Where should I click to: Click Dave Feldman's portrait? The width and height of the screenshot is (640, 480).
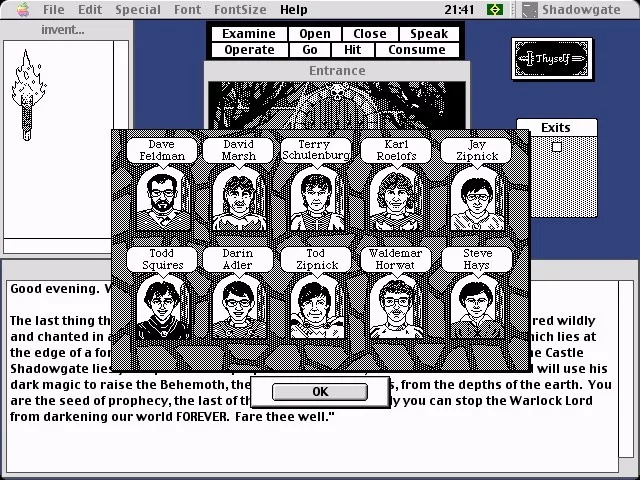pyautogui.click(x=163, y=200)
